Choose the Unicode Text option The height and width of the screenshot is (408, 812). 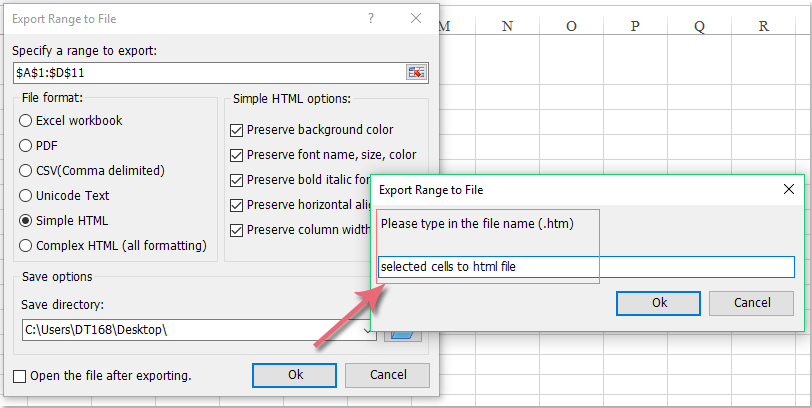[27, 196]
